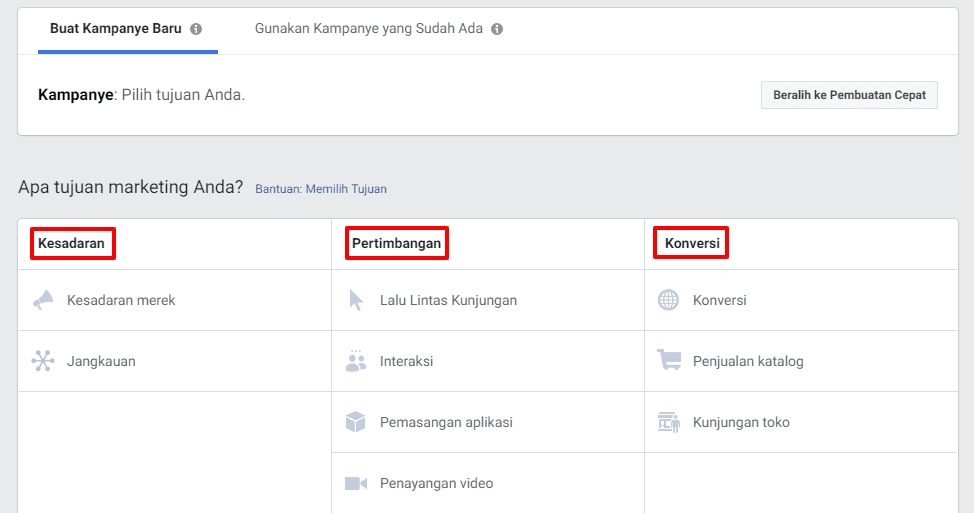The height and width of the screenshot is (513, 974).
Task: Switch to Buat Kampanye Baru tab
Action: [x=116, y=29]
